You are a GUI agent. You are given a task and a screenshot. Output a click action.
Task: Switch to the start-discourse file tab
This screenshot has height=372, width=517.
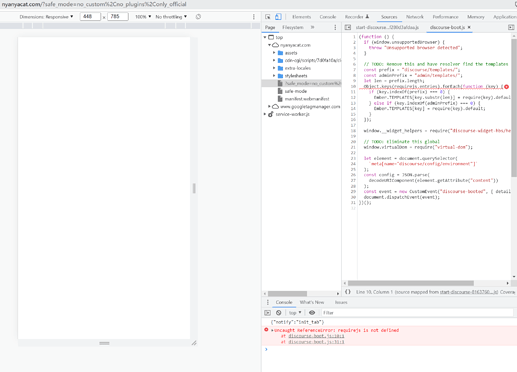(387, 27)
